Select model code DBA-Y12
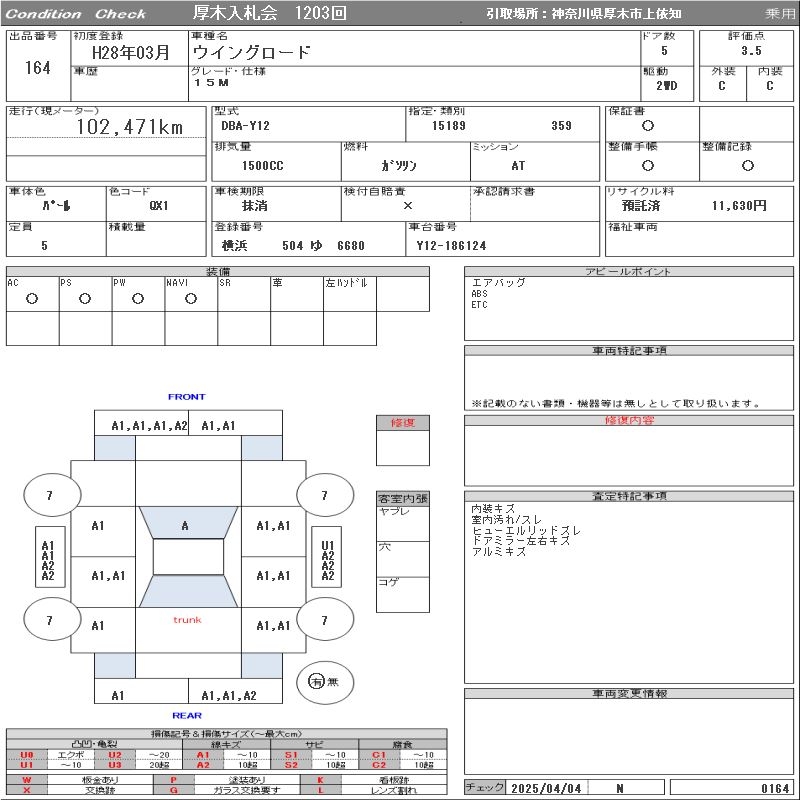The width and height of the screenshot is (800, 800). tap(245, 126)
